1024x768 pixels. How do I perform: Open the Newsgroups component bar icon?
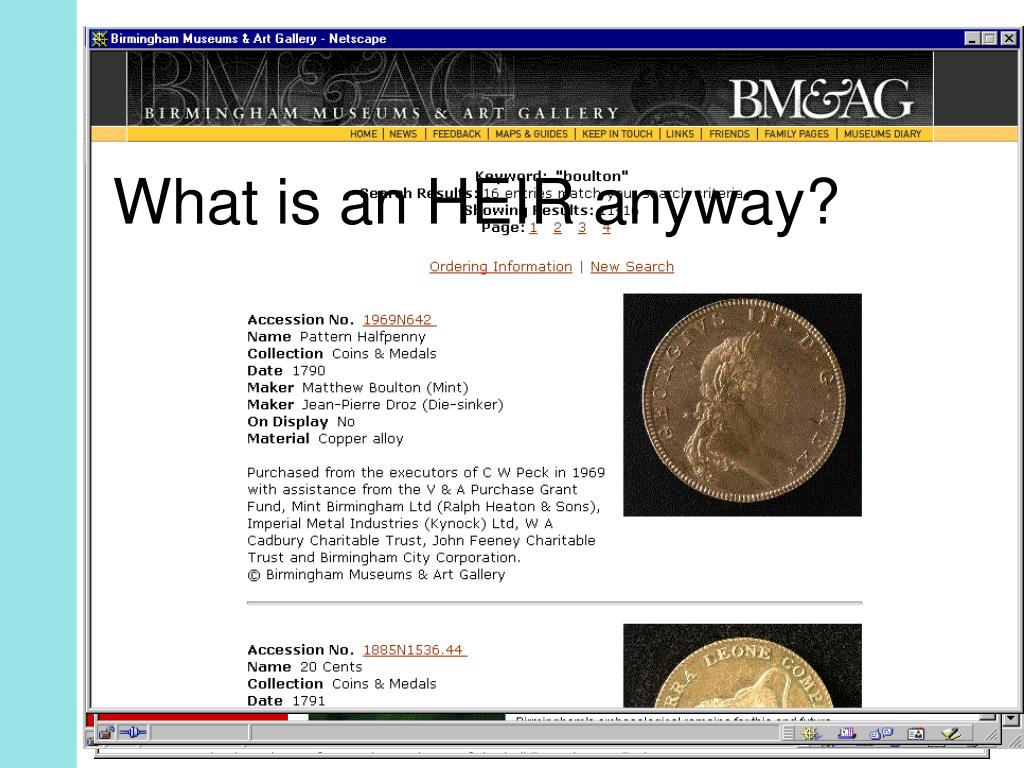pos(881,734)
